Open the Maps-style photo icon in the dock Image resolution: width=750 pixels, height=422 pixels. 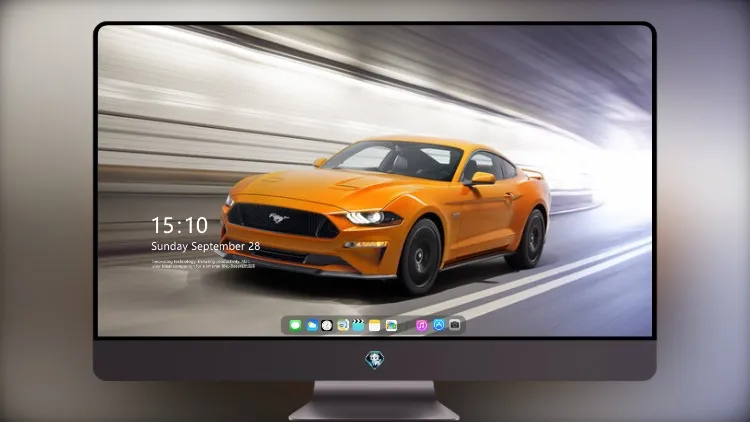coord(391,325)
